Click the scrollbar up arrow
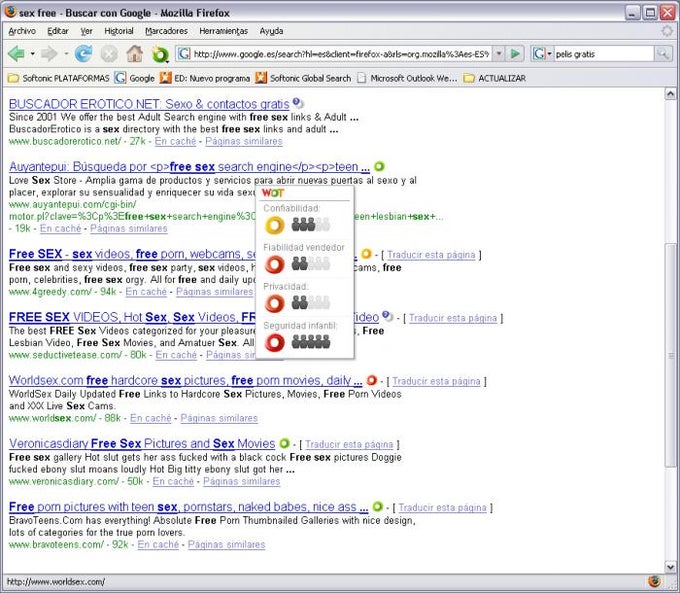The height and width of the screenshot is (593, 680). click(x=670, y=94)
